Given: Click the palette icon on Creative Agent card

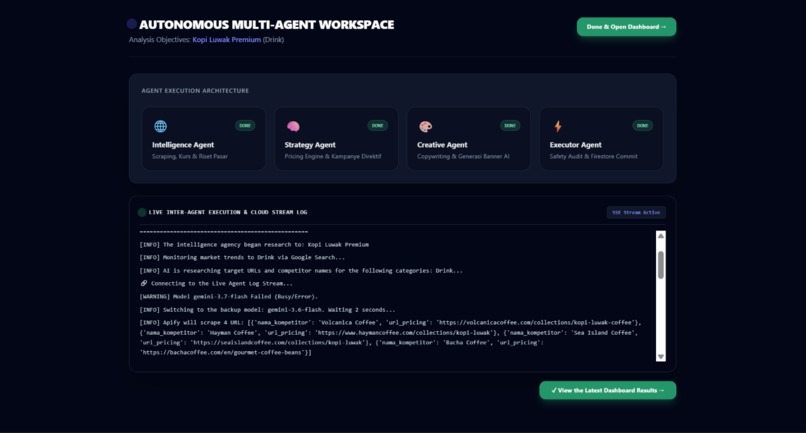Looking at the screenshot, I should pos(426,127).
